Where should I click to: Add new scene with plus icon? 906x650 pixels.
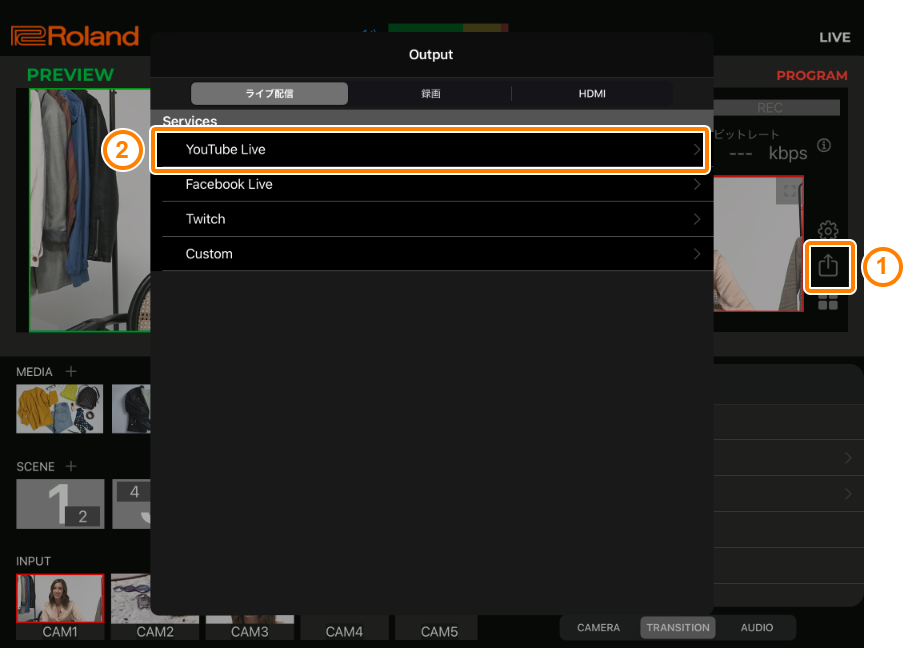point(71,466)
